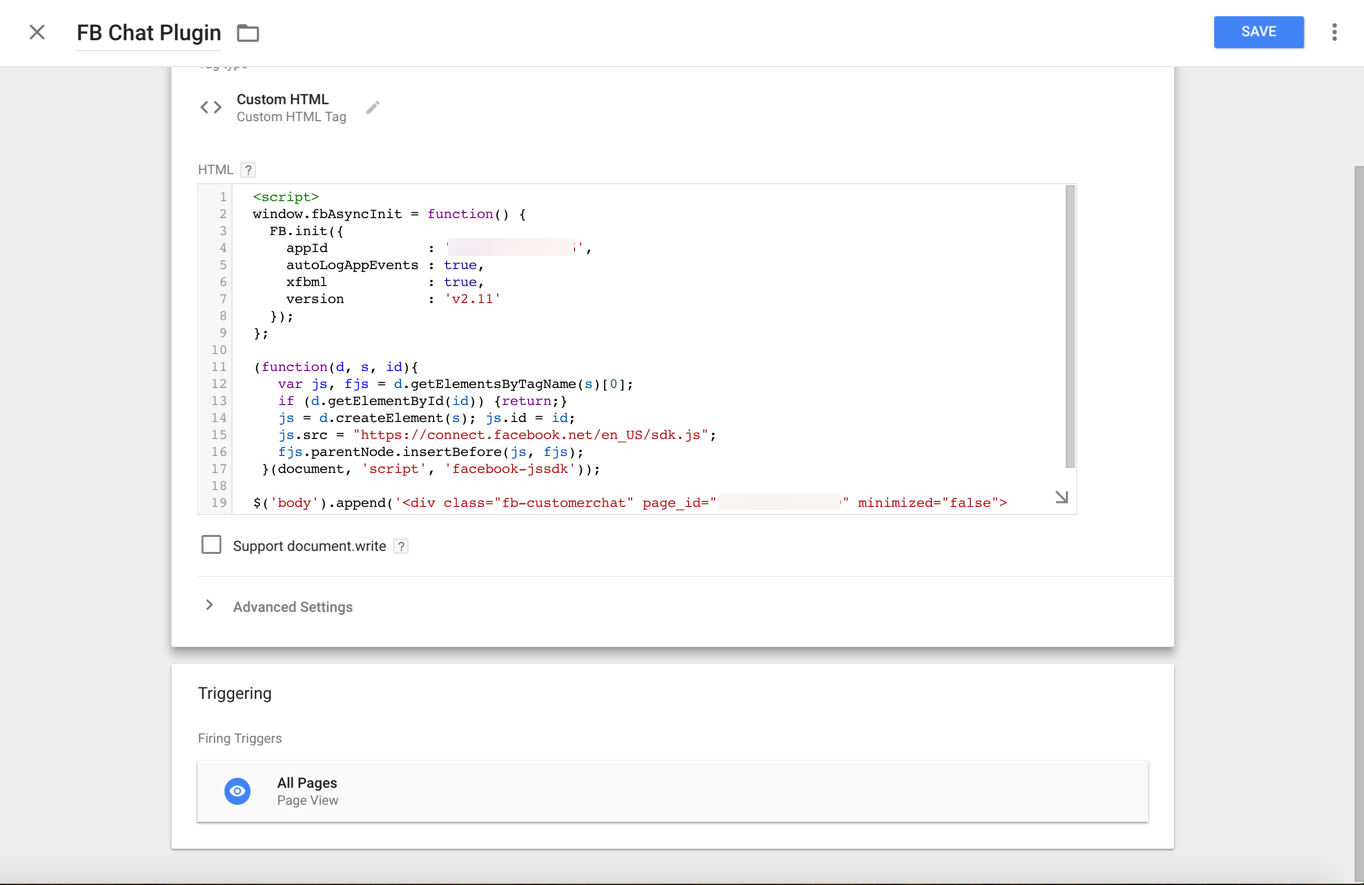Click the Triggering section heading
This screenshot has width=1364, height=885.
[x=235, y=693]
